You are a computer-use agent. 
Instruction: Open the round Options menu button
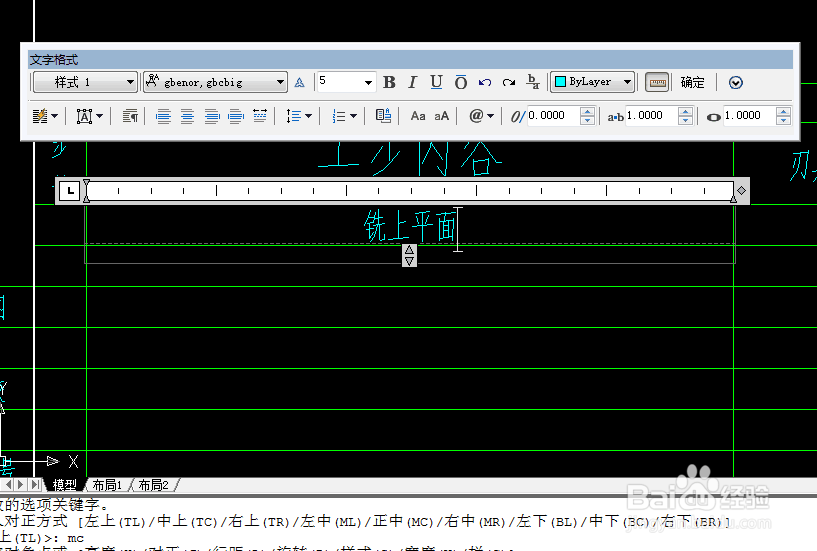click(x=735, y=82)
